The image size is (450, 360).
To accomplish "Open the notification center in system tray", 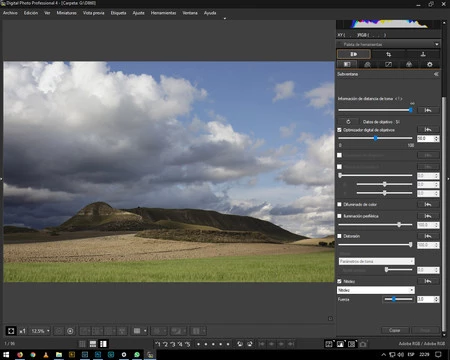I will (439, 354).
